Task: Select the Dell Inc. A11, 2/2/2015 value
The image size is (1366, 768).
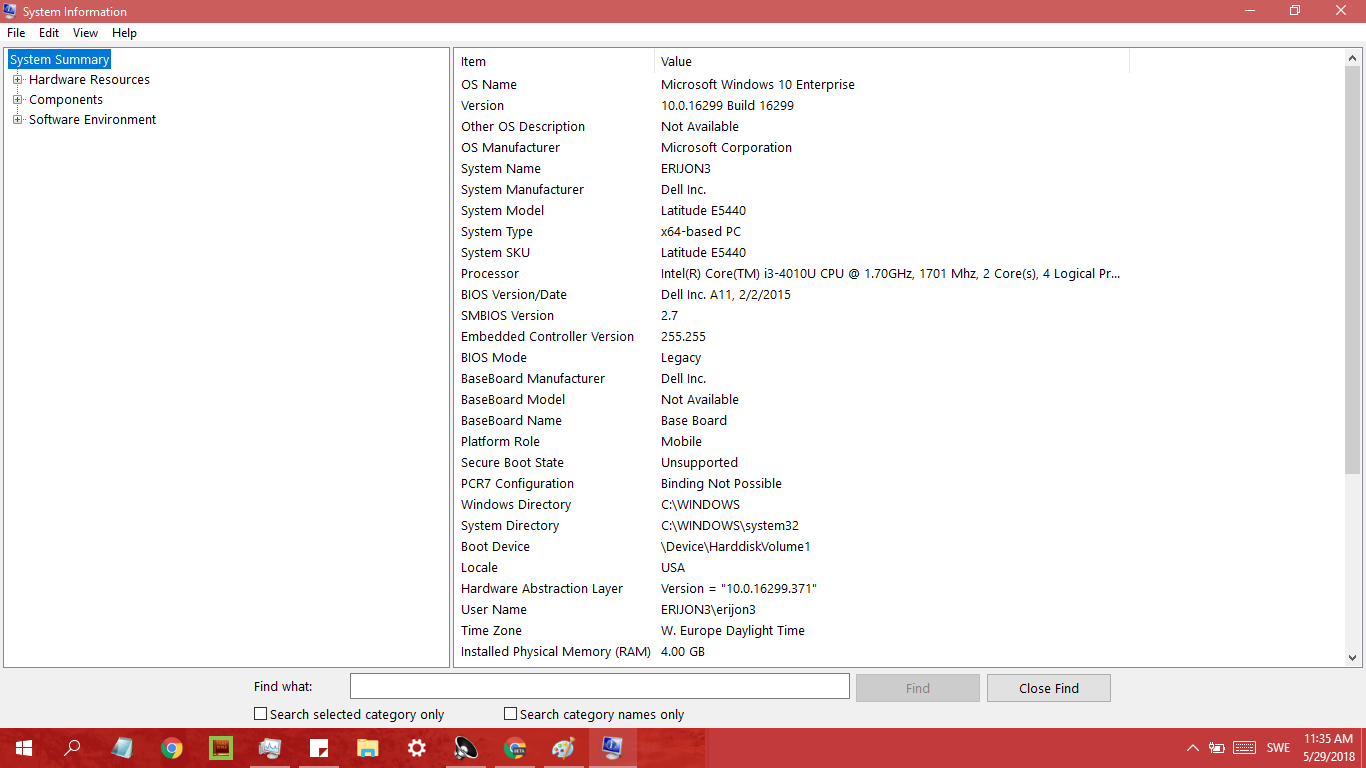Action: click(726, 295)
